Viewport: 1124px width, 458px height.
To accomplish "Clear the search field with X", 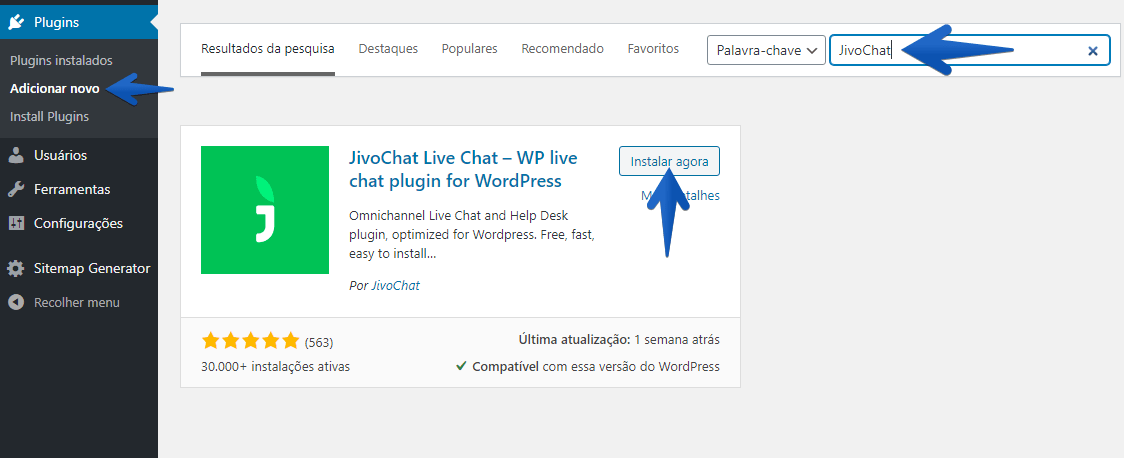I will pos(1092,51).
